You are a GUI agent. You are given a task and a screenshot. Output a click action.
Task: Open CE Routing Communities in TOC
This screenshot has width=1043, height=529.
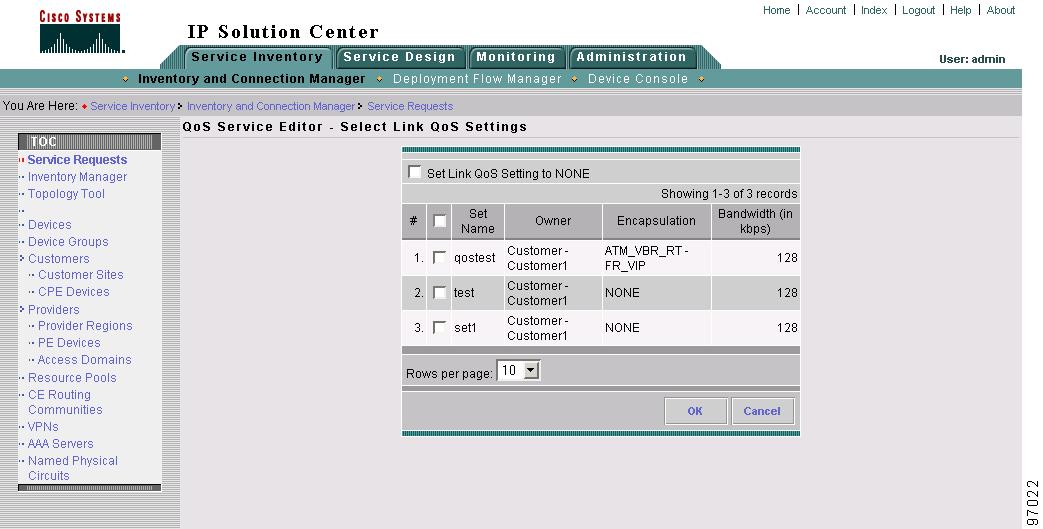tap(65, 402)
